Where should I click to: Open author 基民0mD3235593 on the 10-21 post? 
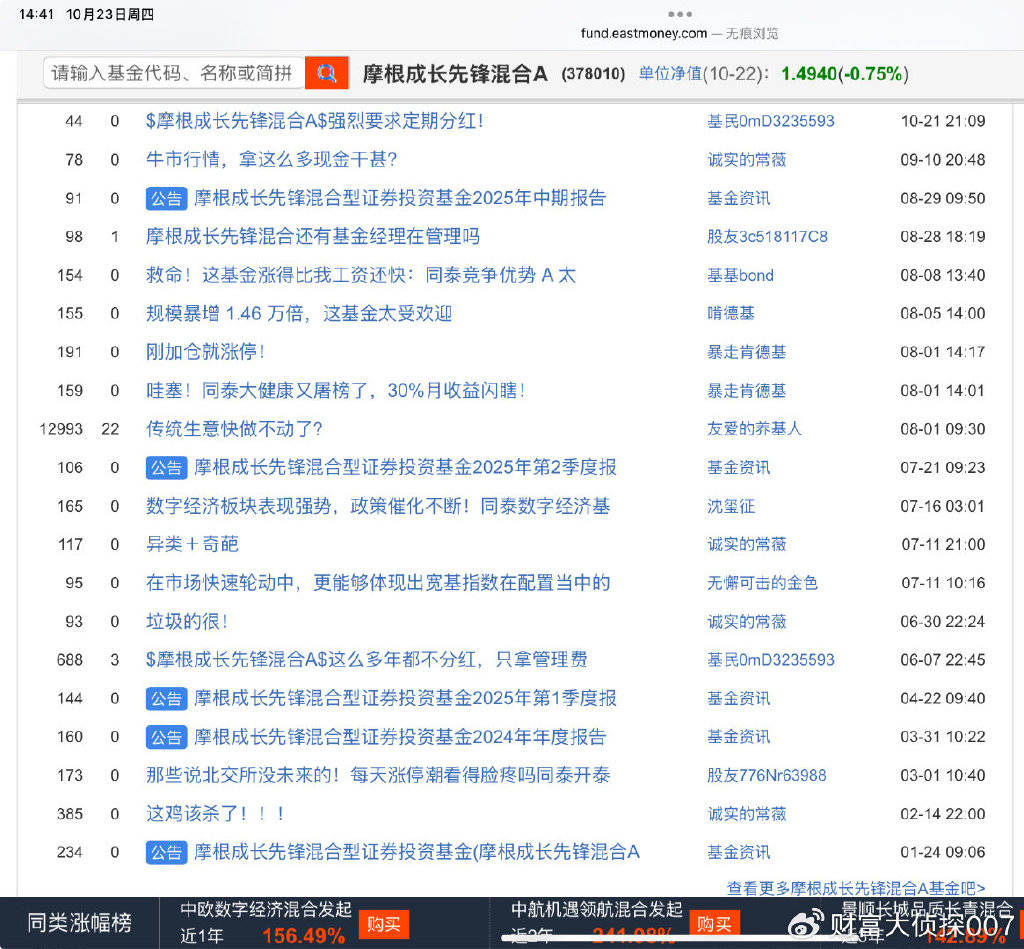pyautogui.click(x=770, y=121)
